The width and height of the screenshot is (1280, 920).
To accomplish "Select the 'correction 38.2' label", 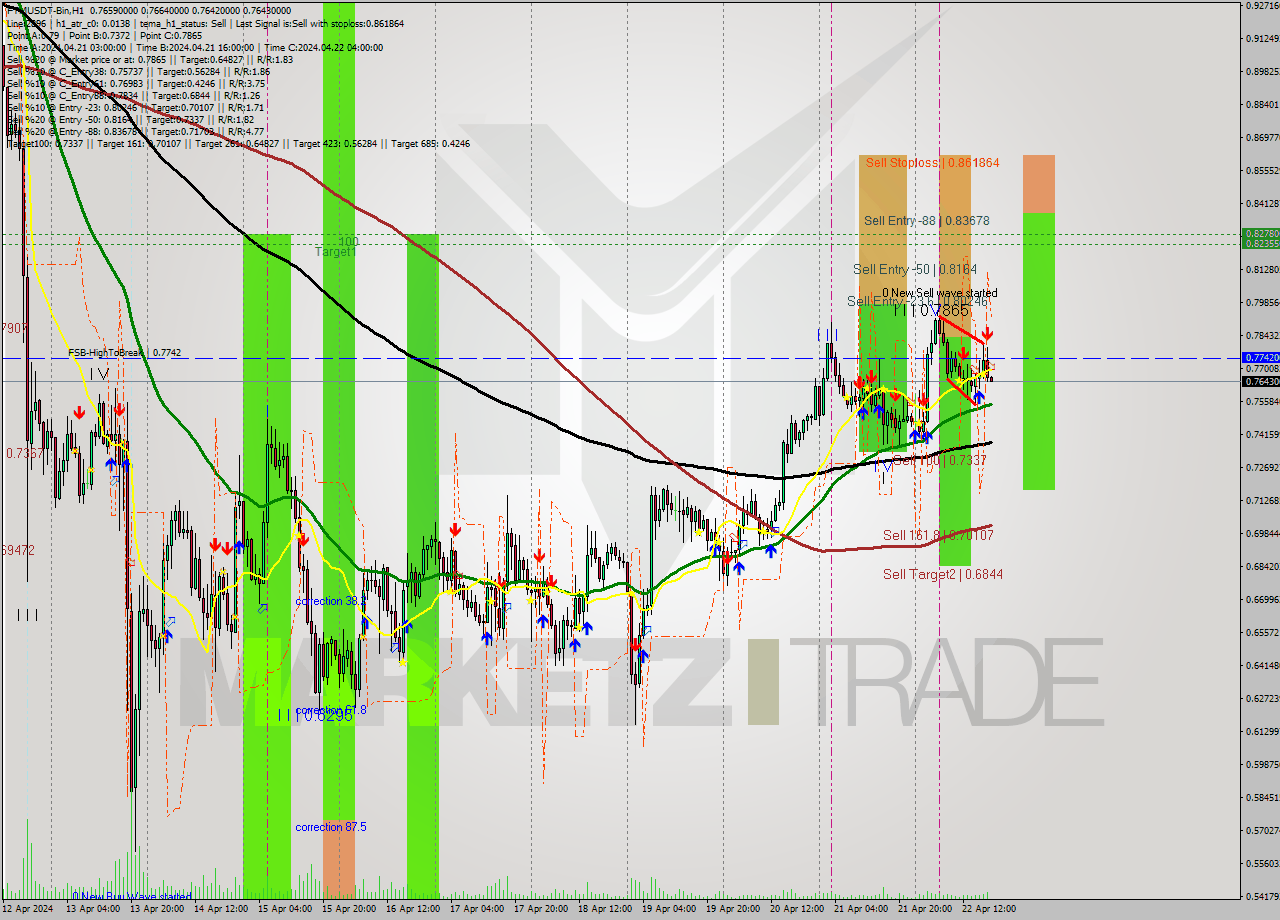I will point(331,602).
